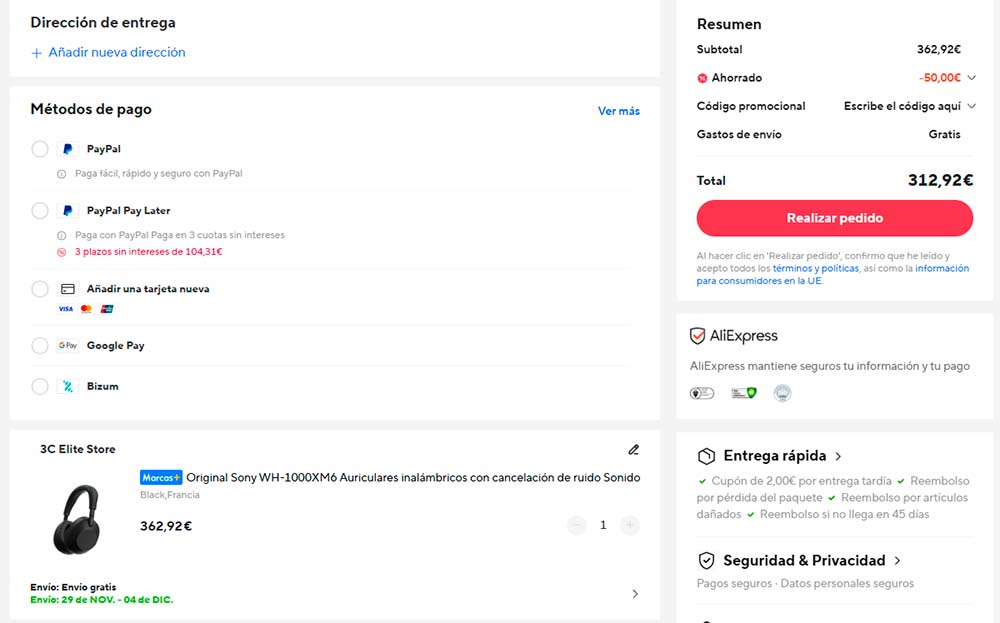Click the Bizum logo icon

(67, 386)
